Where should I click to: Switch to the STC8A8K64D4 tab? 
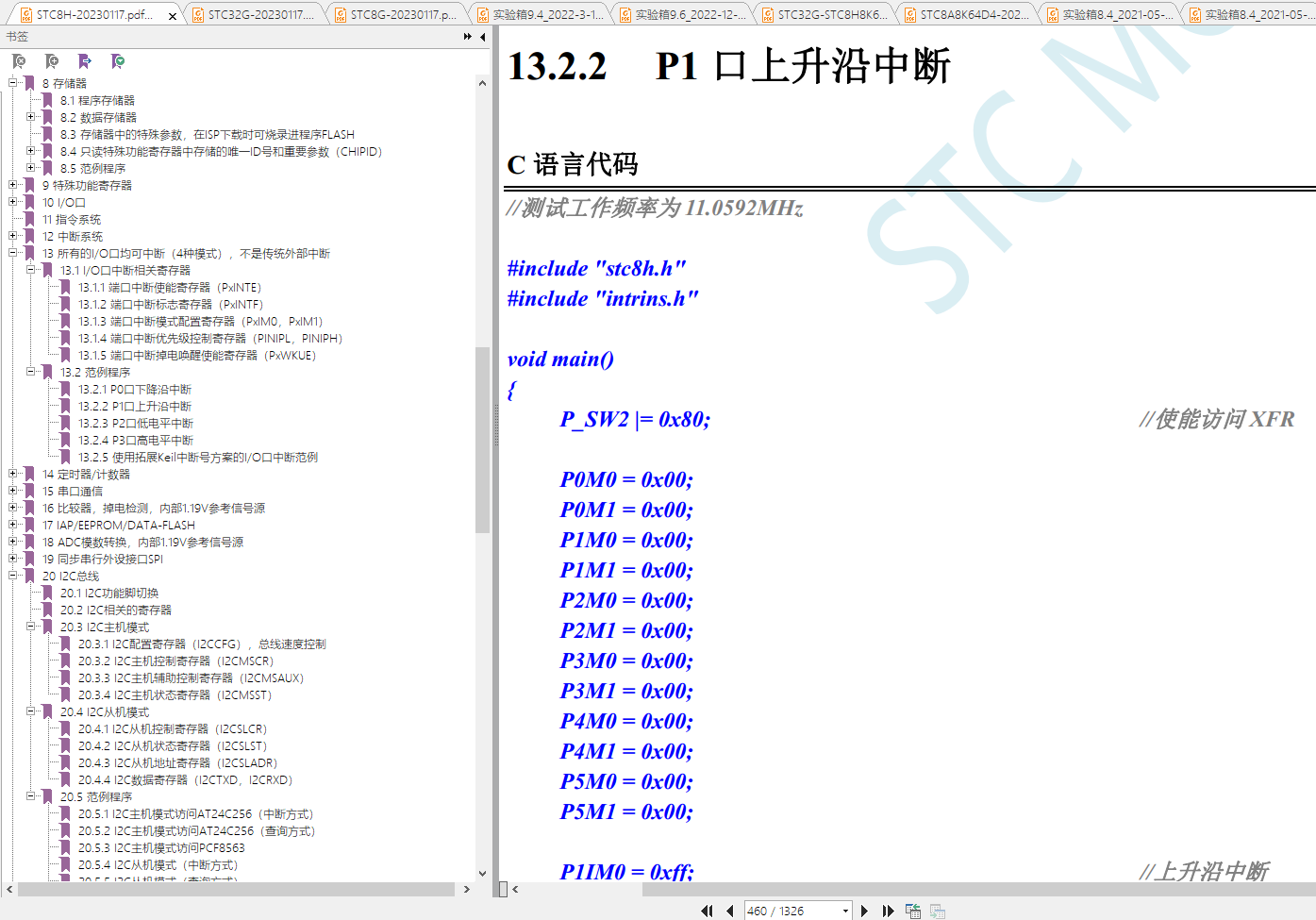(967, 15)
